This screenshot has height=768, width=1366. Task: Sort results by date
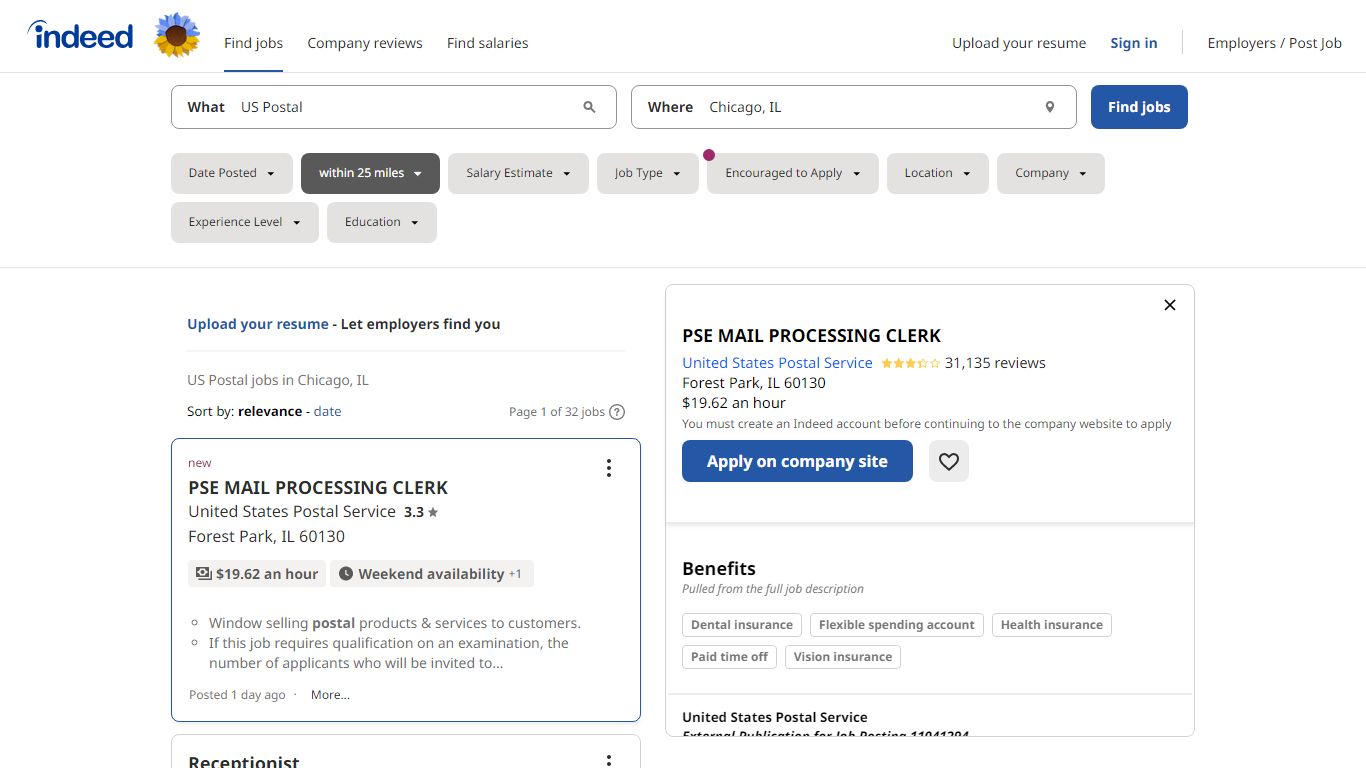[x=327, y=411]
